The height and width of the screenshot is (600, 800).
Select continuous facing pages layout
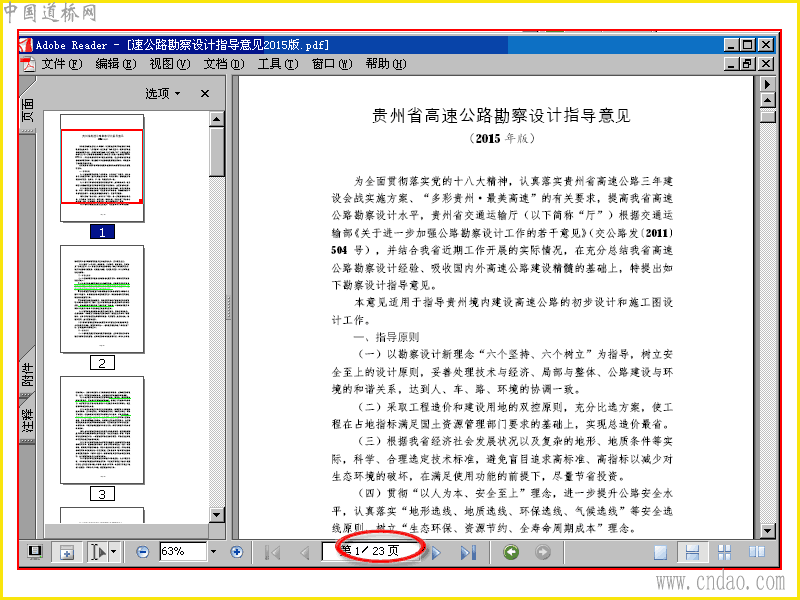point(724,552)
